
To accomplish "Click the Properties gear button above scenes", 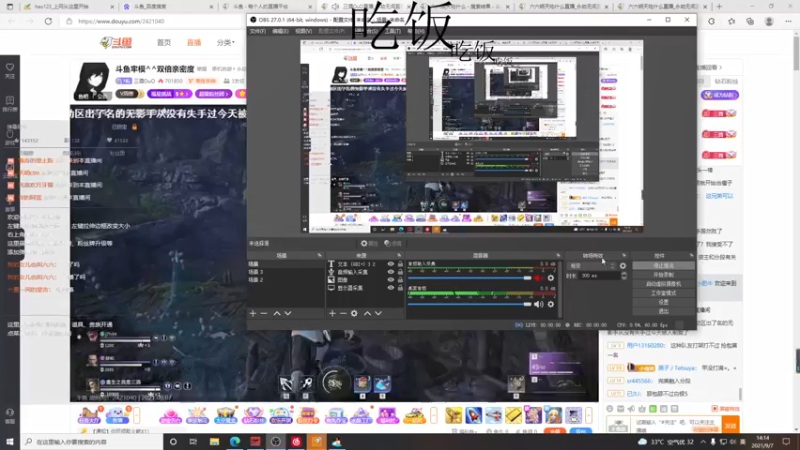I will pos(369,243).
